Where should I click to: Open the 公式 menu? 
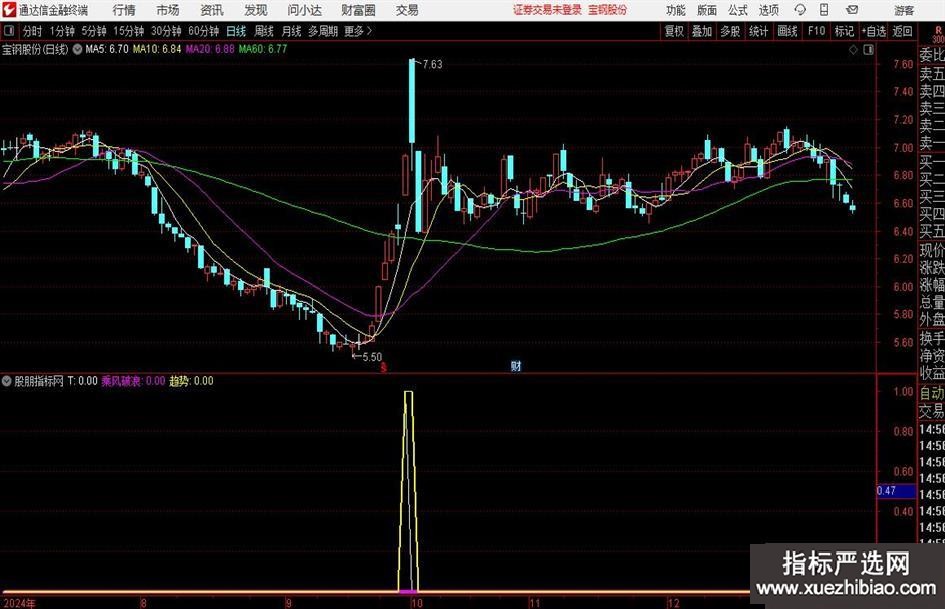738,10
